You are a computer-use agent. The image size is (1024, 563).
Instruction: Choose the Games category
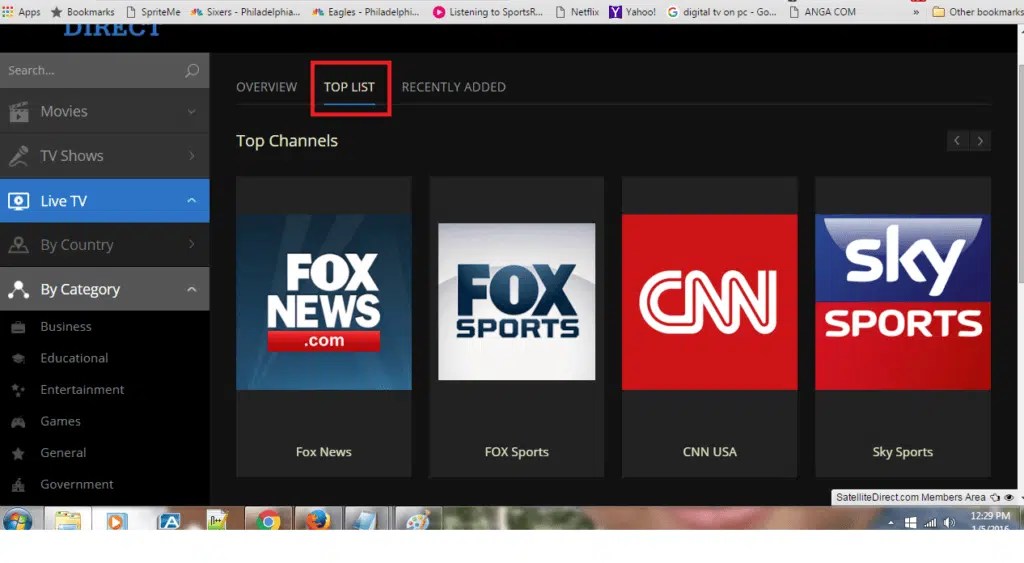tap(60, 421)
